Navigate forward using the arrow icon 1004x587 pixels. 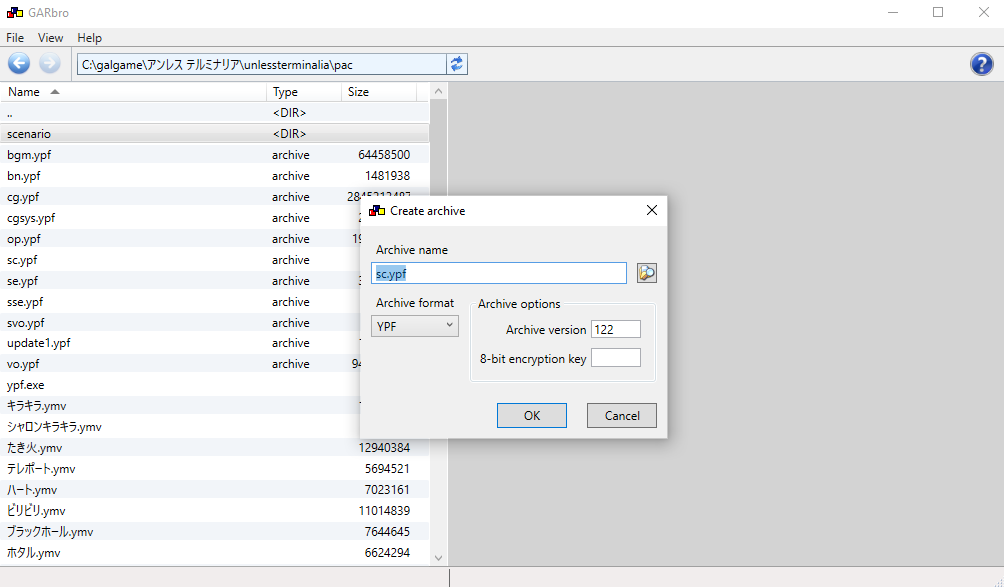[47, 63]
